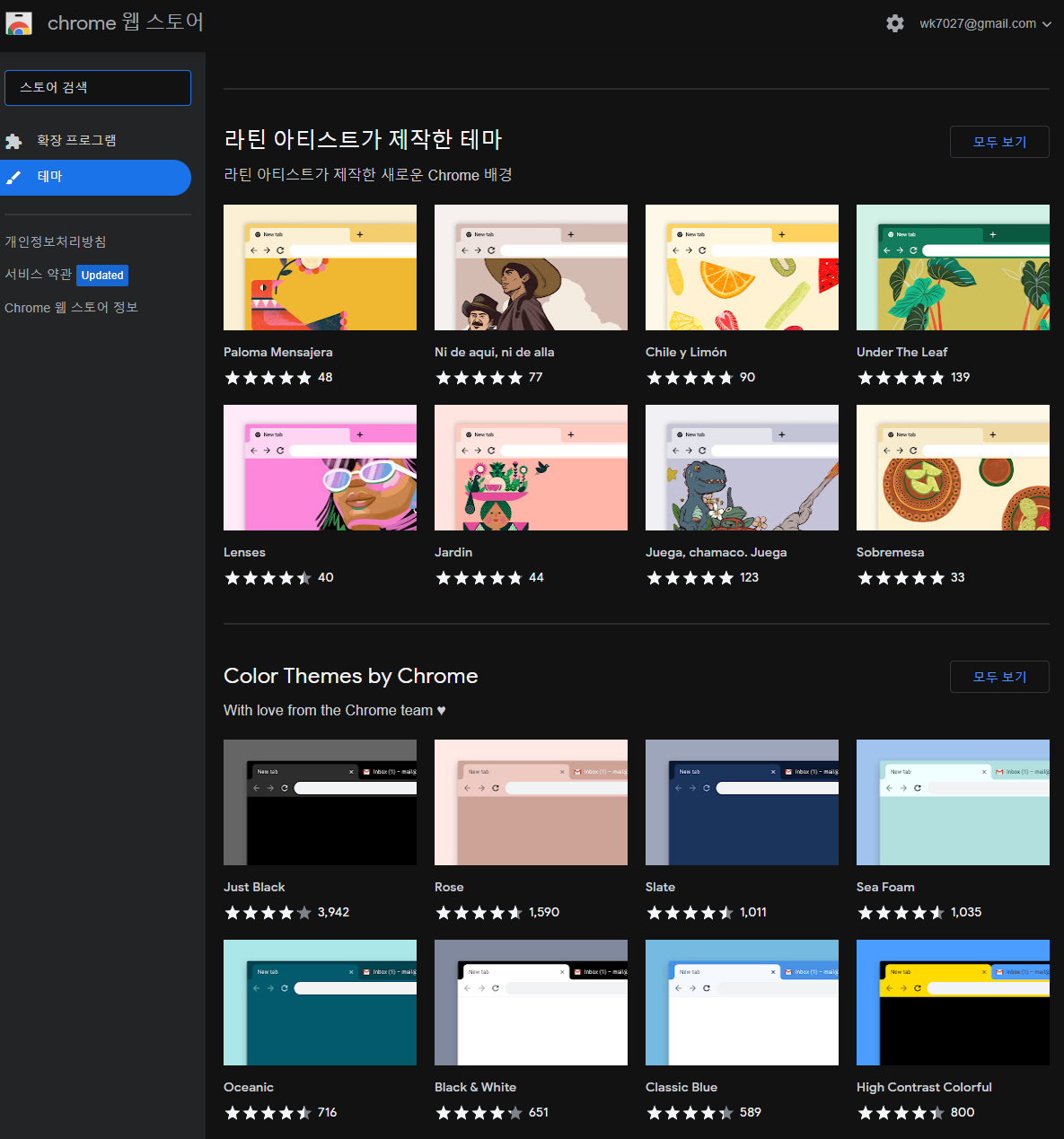
Task: Click 모두 보기 for Latino artist themes
Action: point(999,142)
